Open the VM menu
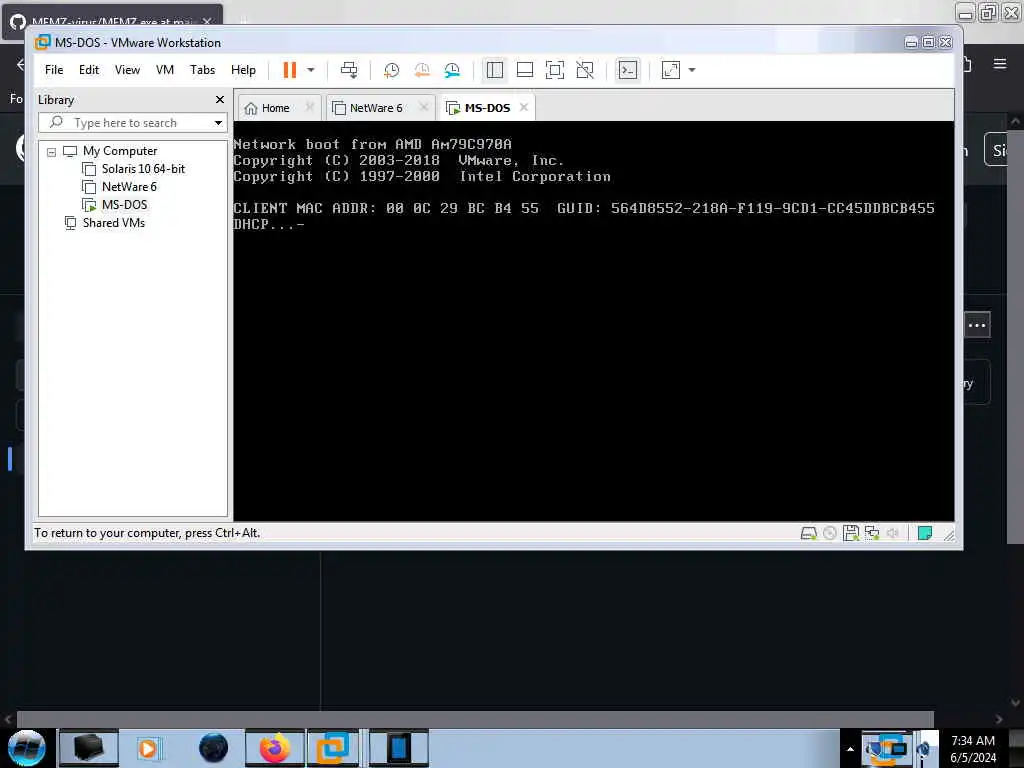 [165, 70]
